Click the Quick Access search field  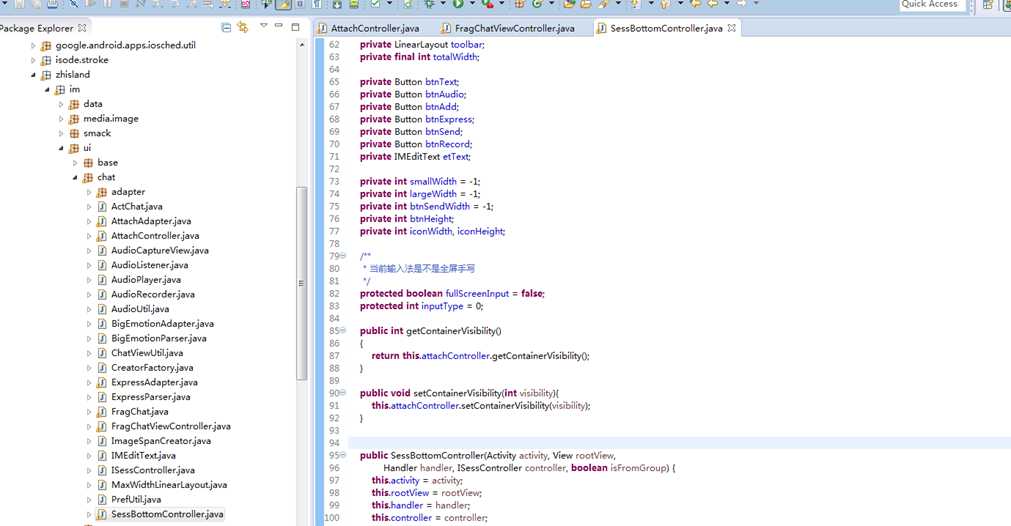[932, 5]
